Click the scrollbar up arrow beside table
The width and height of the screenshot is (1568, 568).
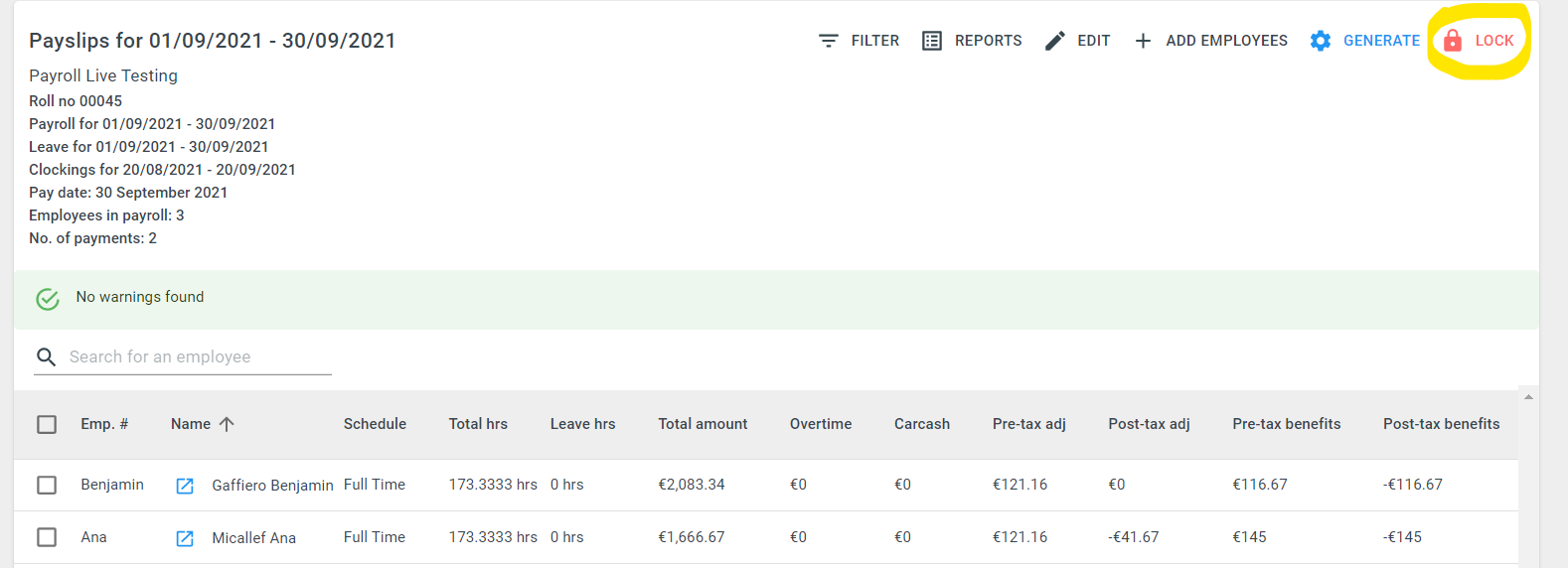pyautogui.click(x=1528, y=397)
